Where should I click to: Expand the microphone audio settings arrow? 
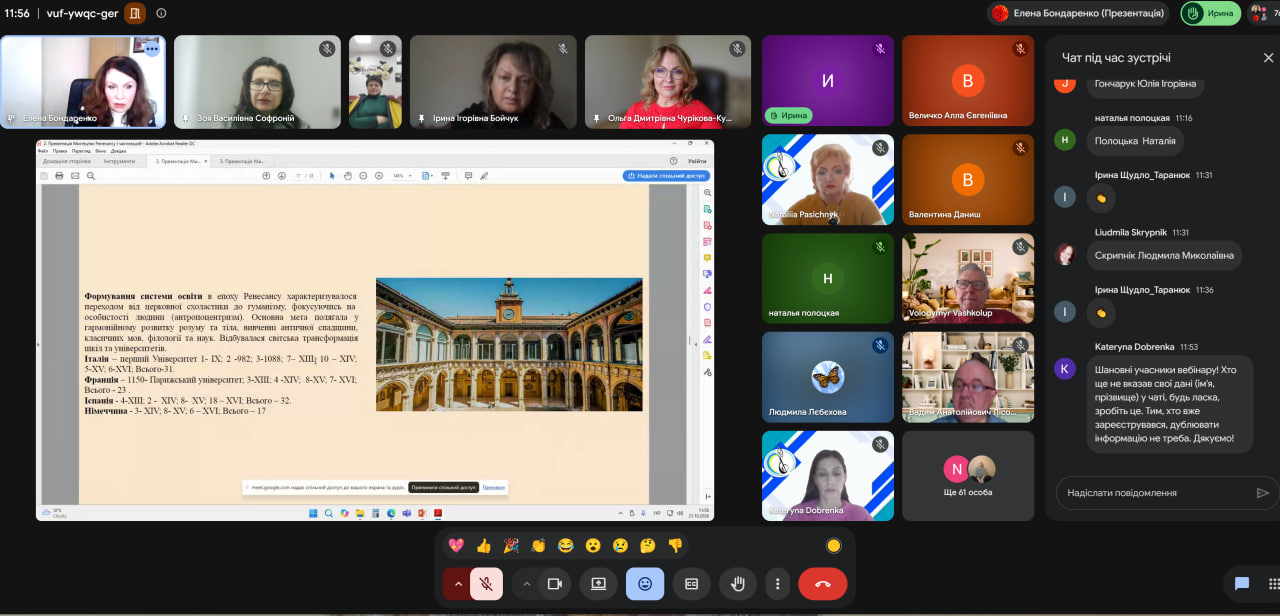[x=457, y=584]
